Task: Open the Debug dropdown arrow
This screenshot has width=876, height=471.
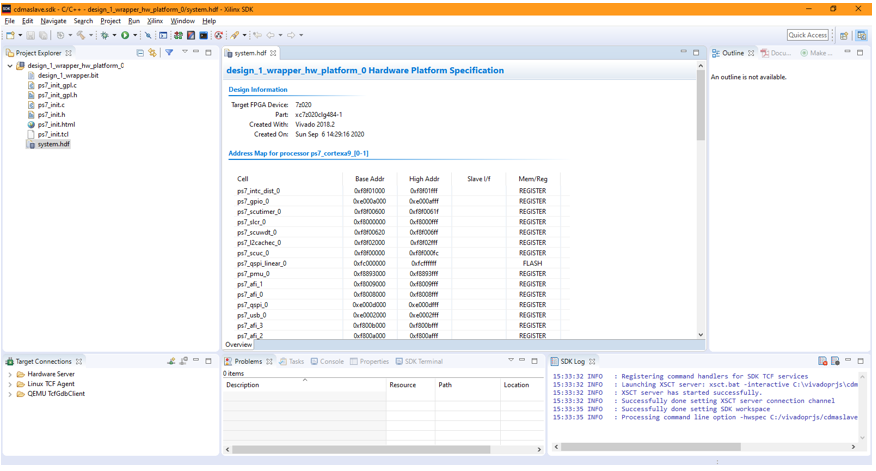Action: (x=115, y=35)
